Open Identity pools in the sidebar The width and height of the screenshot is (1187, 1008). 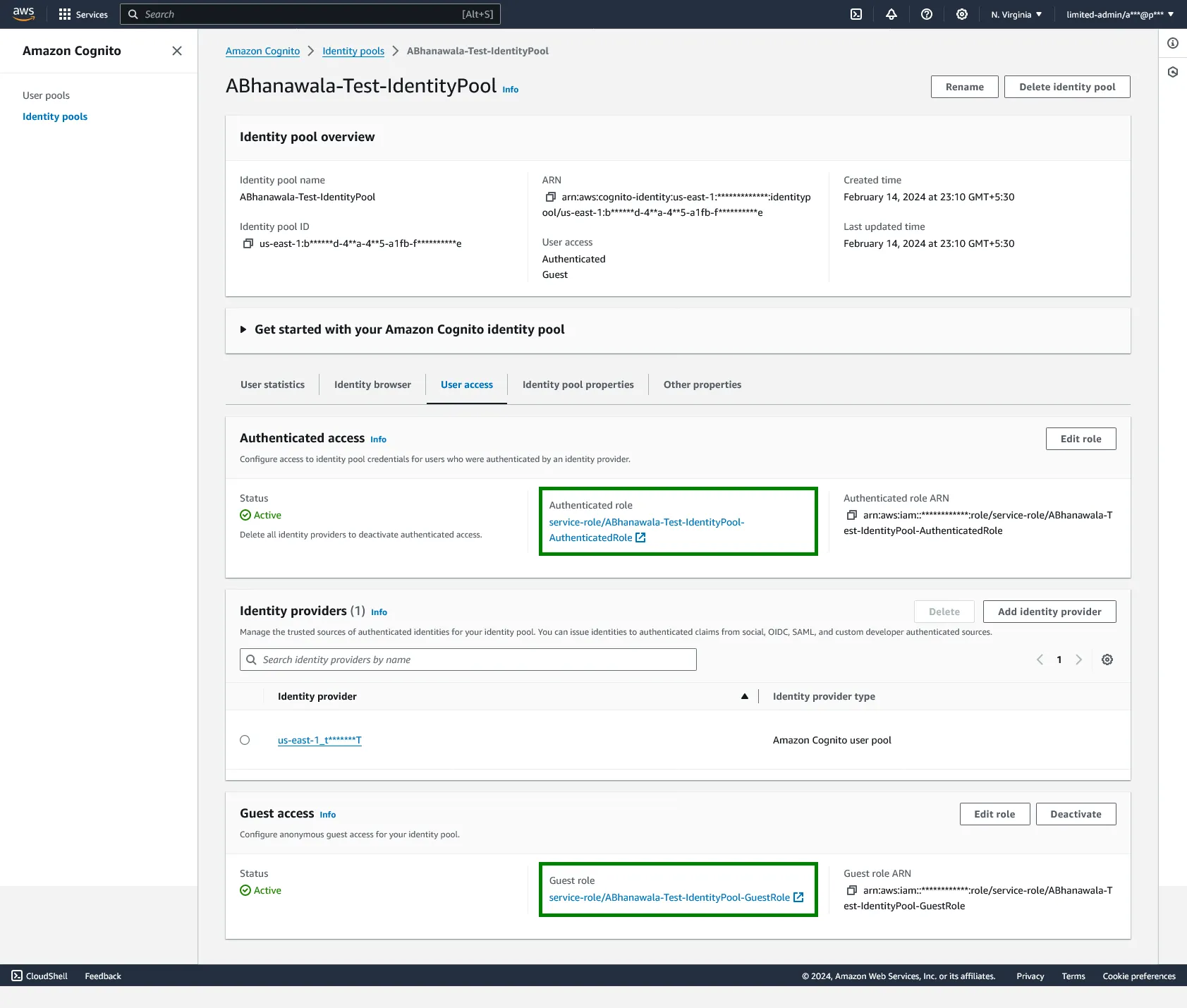click(x=55, y=116)
